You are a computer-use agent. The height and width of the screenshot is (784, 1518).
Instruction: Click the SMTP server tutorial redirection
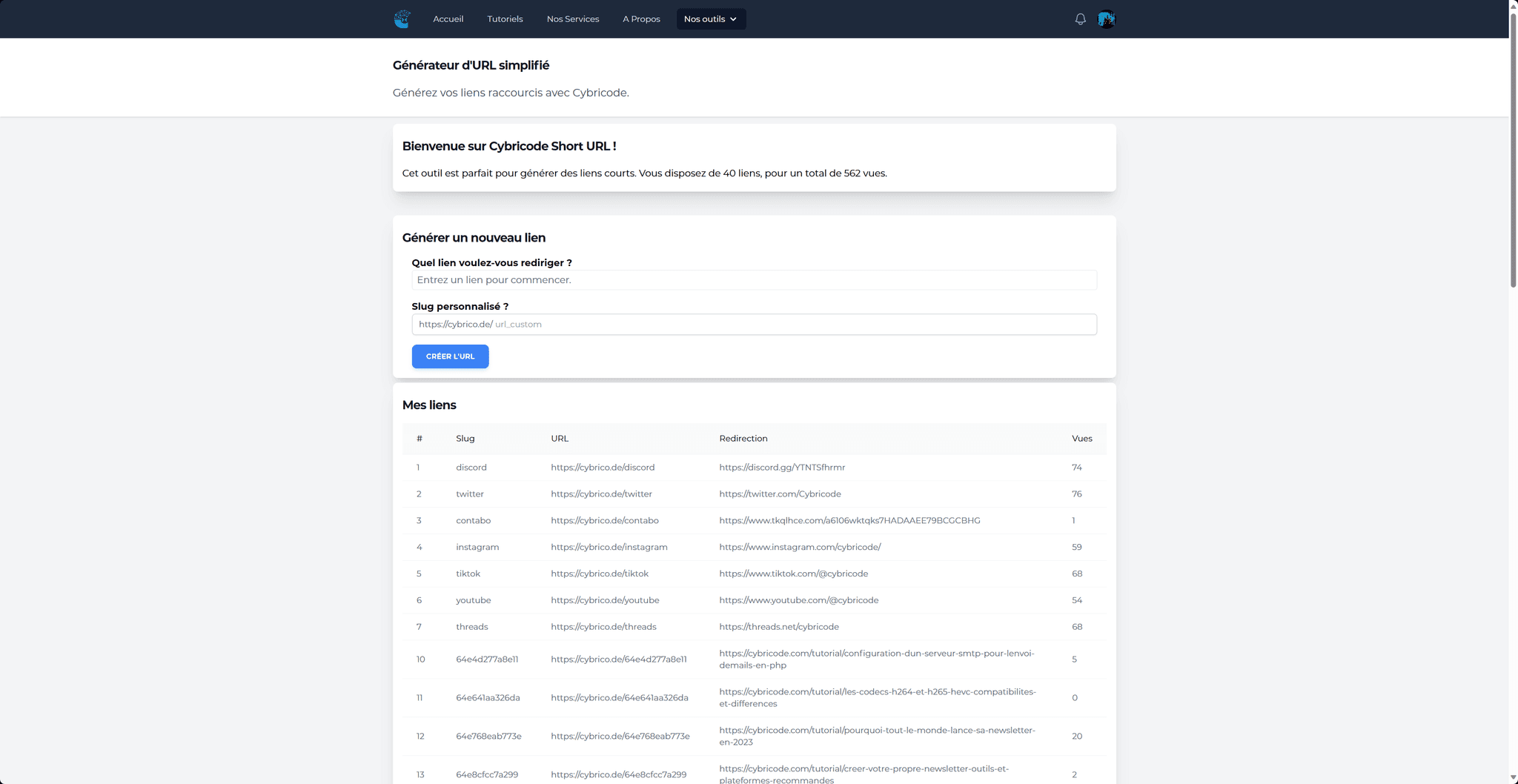coord(877,660)
